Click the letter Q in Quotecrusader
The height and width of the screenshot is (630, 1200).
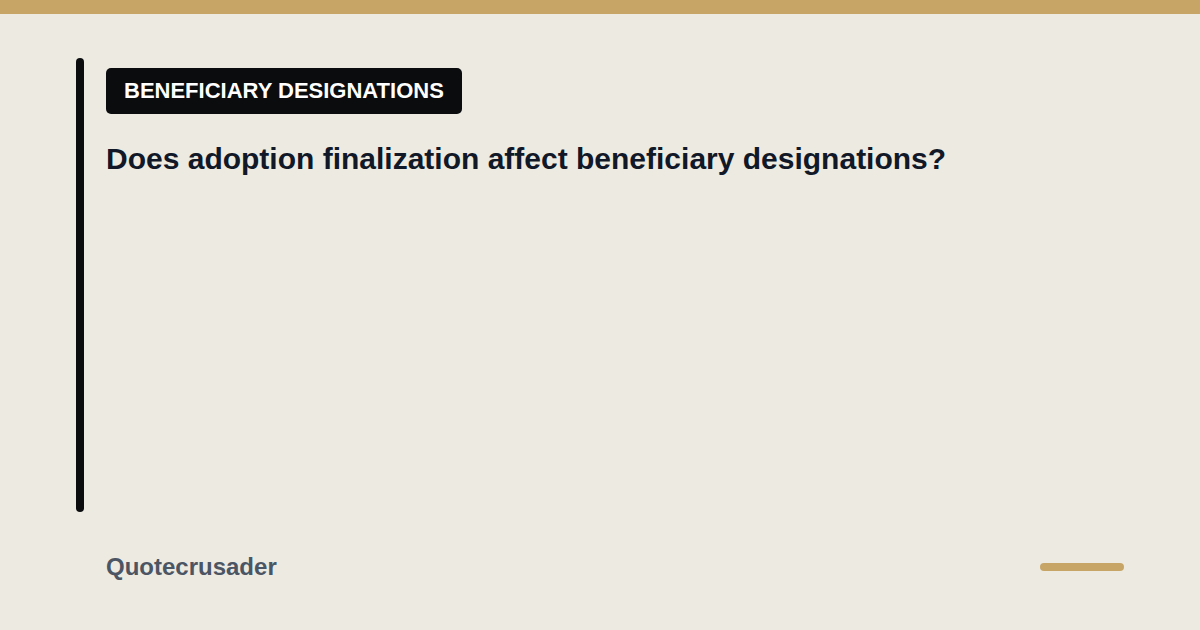click(x=115, y=567)
